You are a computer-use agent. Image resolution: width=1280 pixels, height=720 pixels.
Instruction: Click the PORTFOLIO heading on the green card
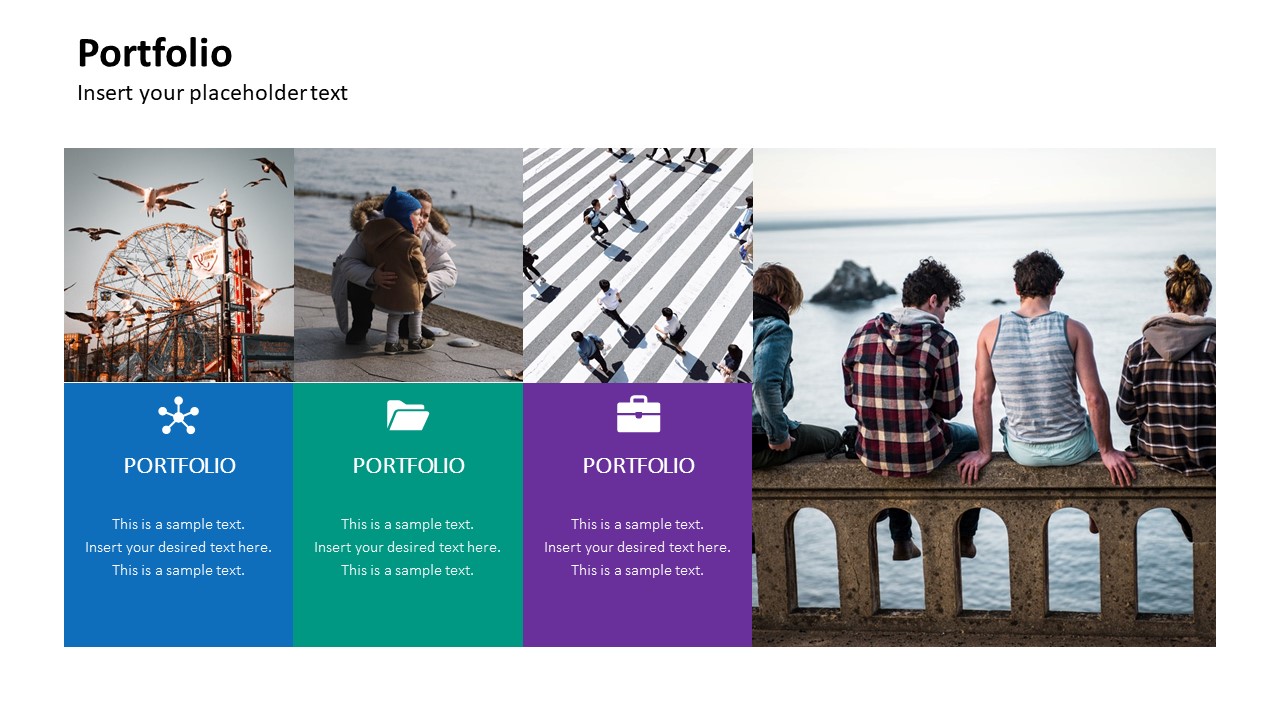408,465
